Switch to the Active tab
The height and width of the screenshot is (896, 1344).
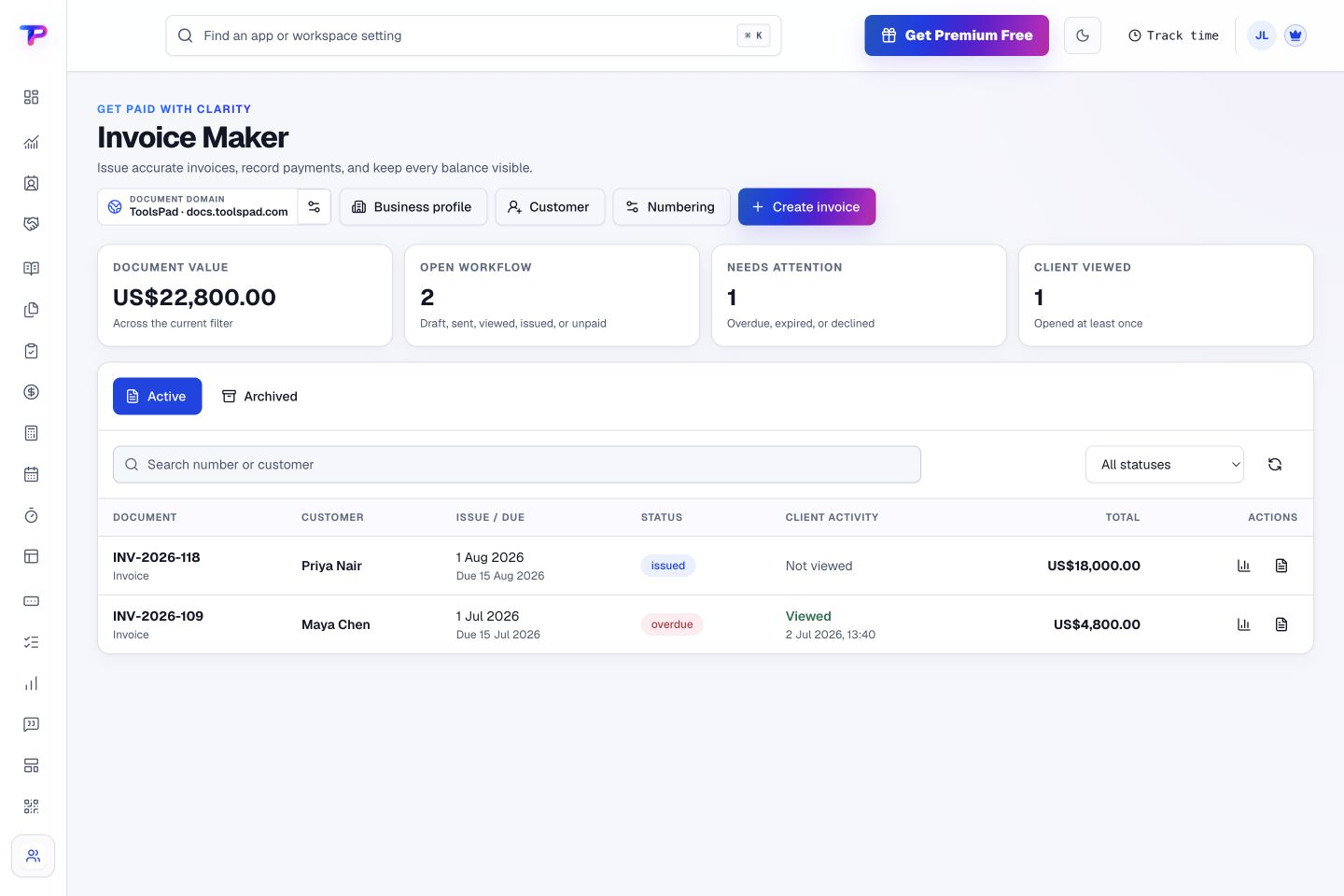pyautogui.click(x=157, y=397)
